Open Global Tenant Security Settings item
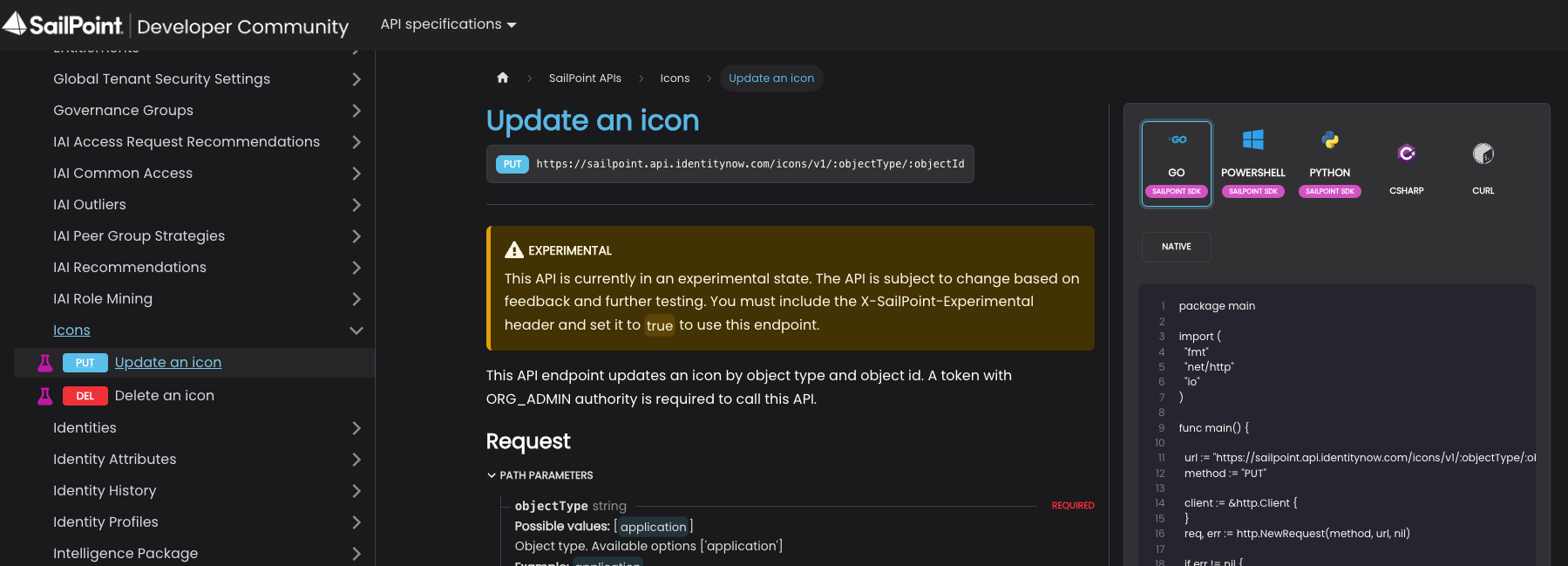The width and height of the screenshot is (1568, 566). tap(162, 79)
